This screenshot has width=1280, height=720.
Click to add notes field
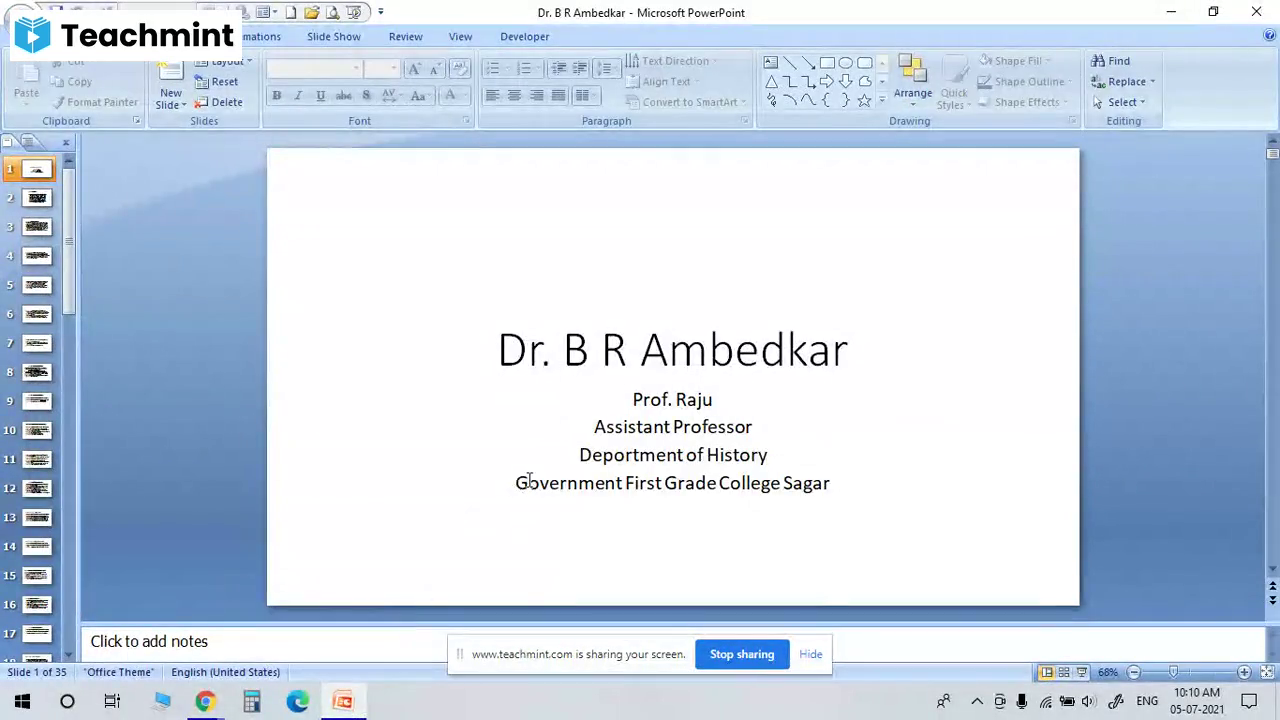point(671,642)
